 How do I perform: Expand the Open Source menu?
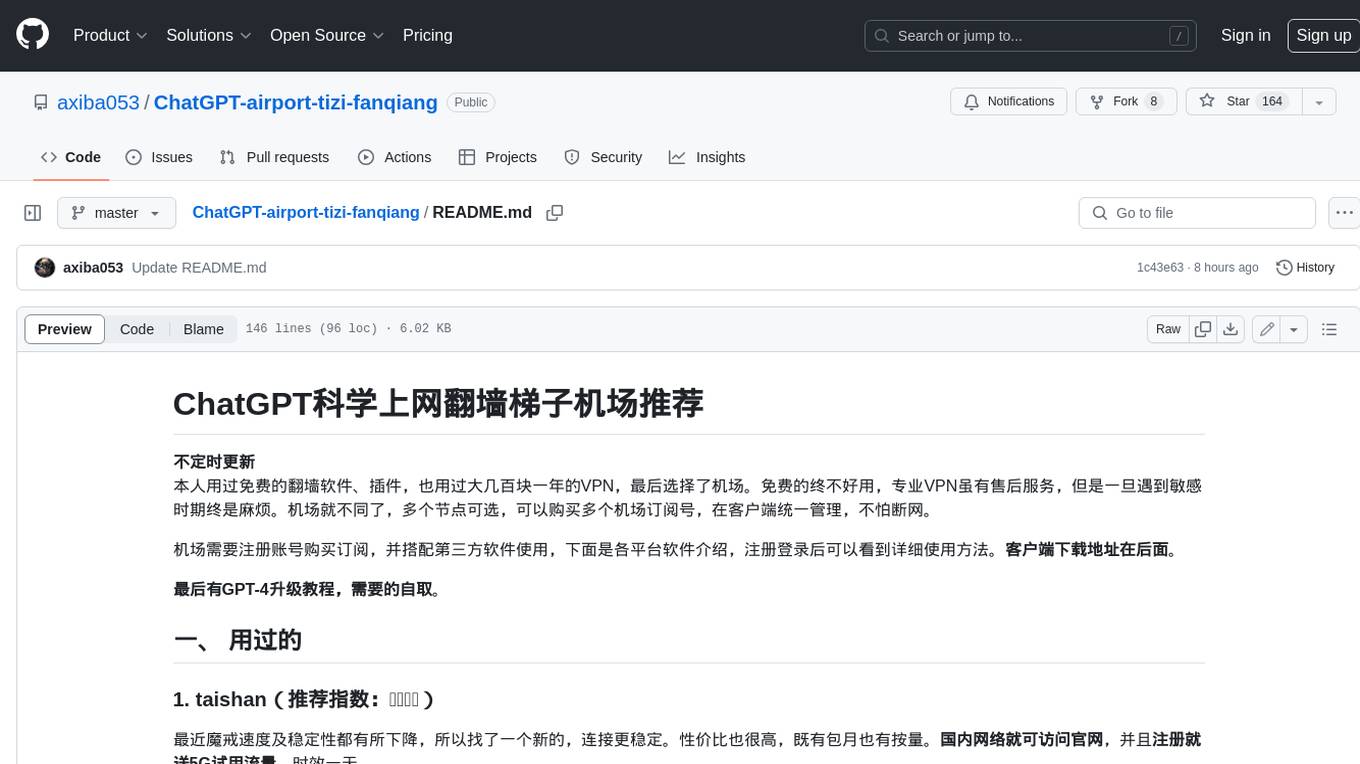tap(327, 35)
